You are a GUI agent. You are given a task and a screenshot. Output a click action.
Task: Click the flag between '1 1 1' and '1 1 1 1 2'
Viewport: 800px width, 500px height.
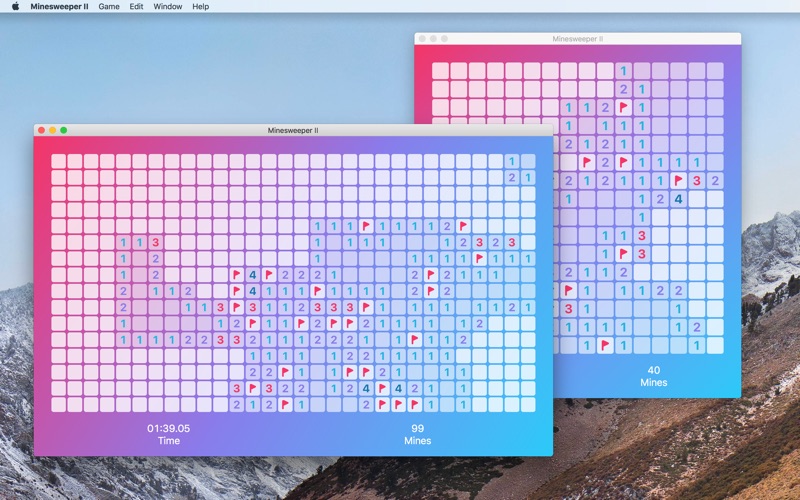366,226
